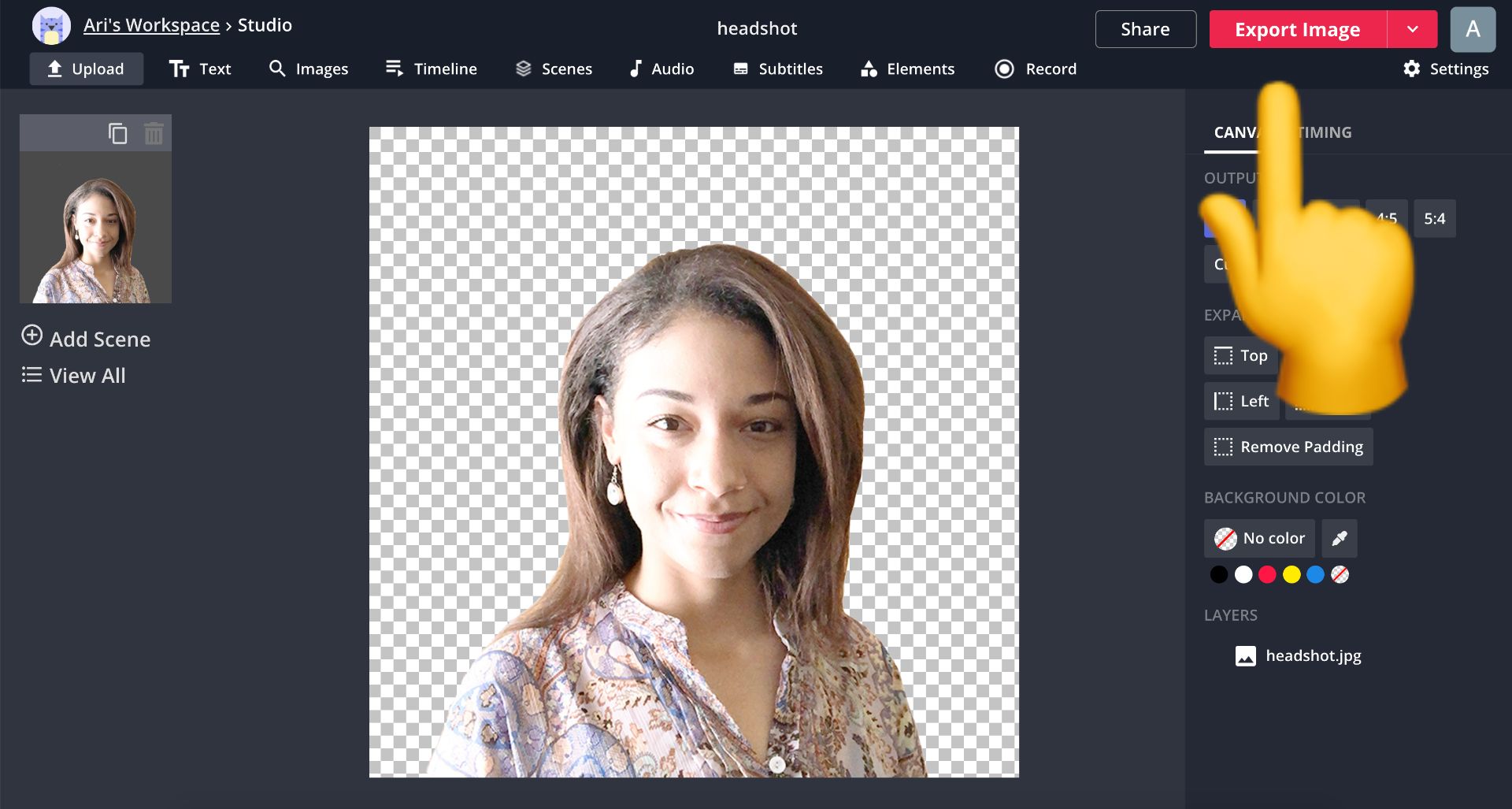Open the Record tool
This screenshot has width=1512, height=809.
coord(1035,69)
